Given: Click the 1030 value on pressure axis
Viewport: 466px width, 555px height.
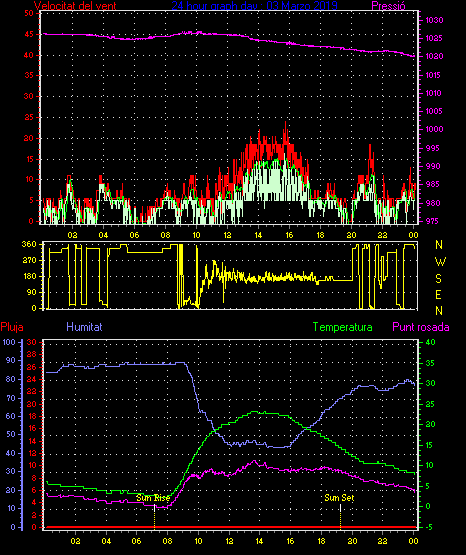Looking at the screenshot, I should click(434, 20).
